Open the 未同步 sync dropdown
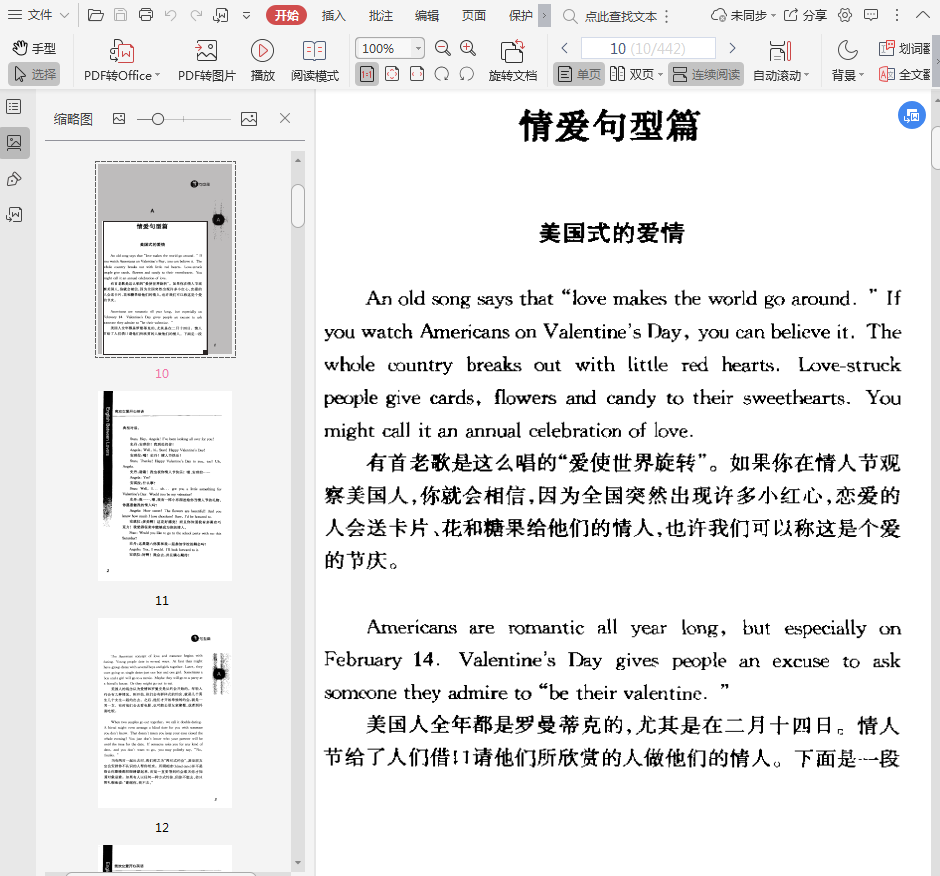This screenshot has height=876, width=940. coord(743,16)
